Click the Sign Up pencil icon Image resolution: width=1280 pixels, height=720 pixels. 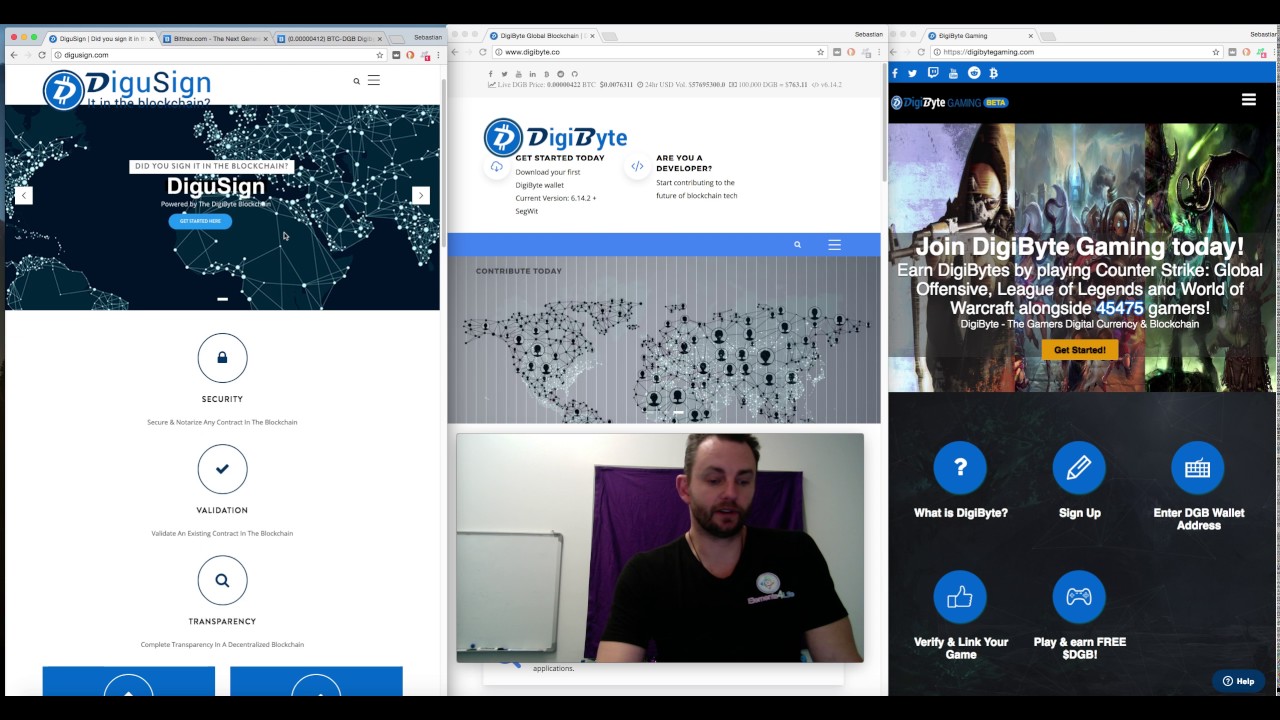tap(1079, 468)
